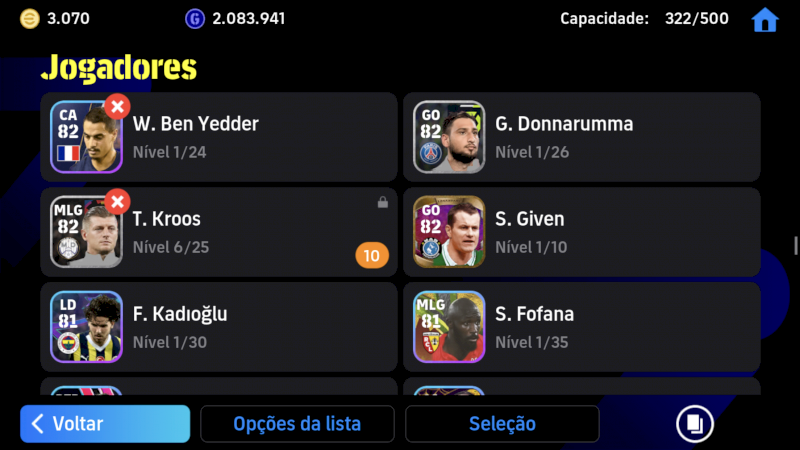Image resolution: width=800 pixels, height=450 pixels.
Task: Click the blue GP currency icon
Action: coord(195,19)
